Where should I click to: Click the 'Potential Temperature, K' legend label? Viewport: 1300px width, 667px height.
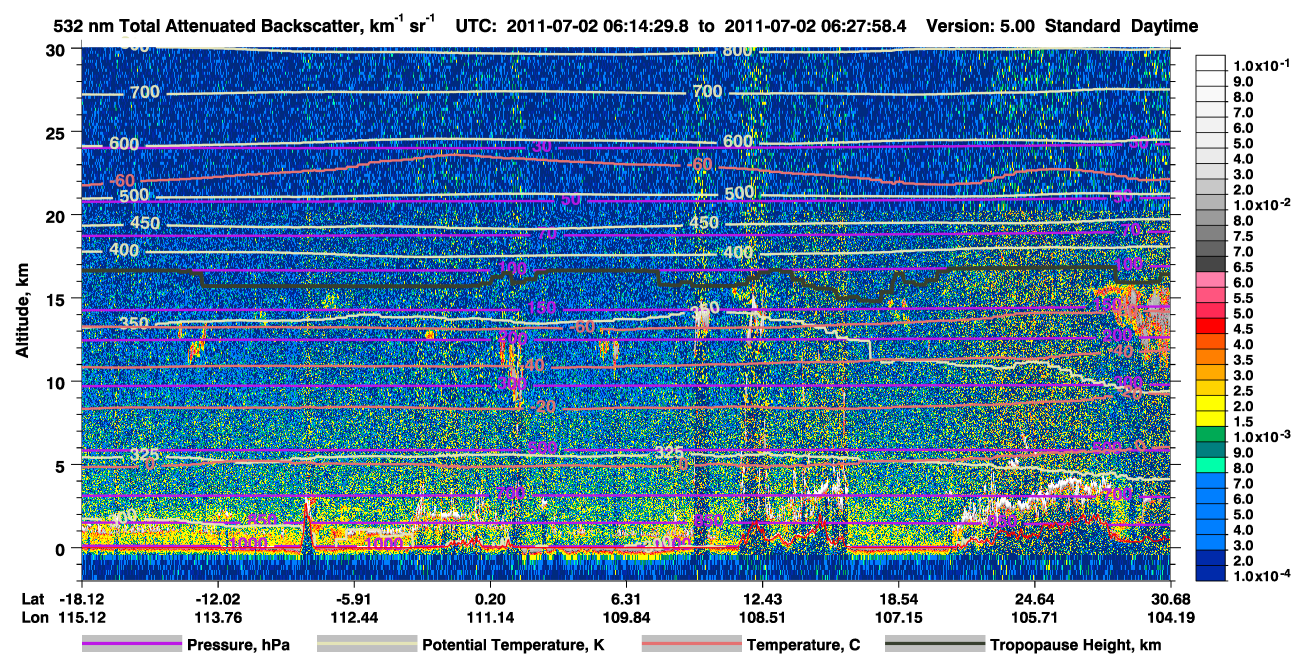(513, 645)
